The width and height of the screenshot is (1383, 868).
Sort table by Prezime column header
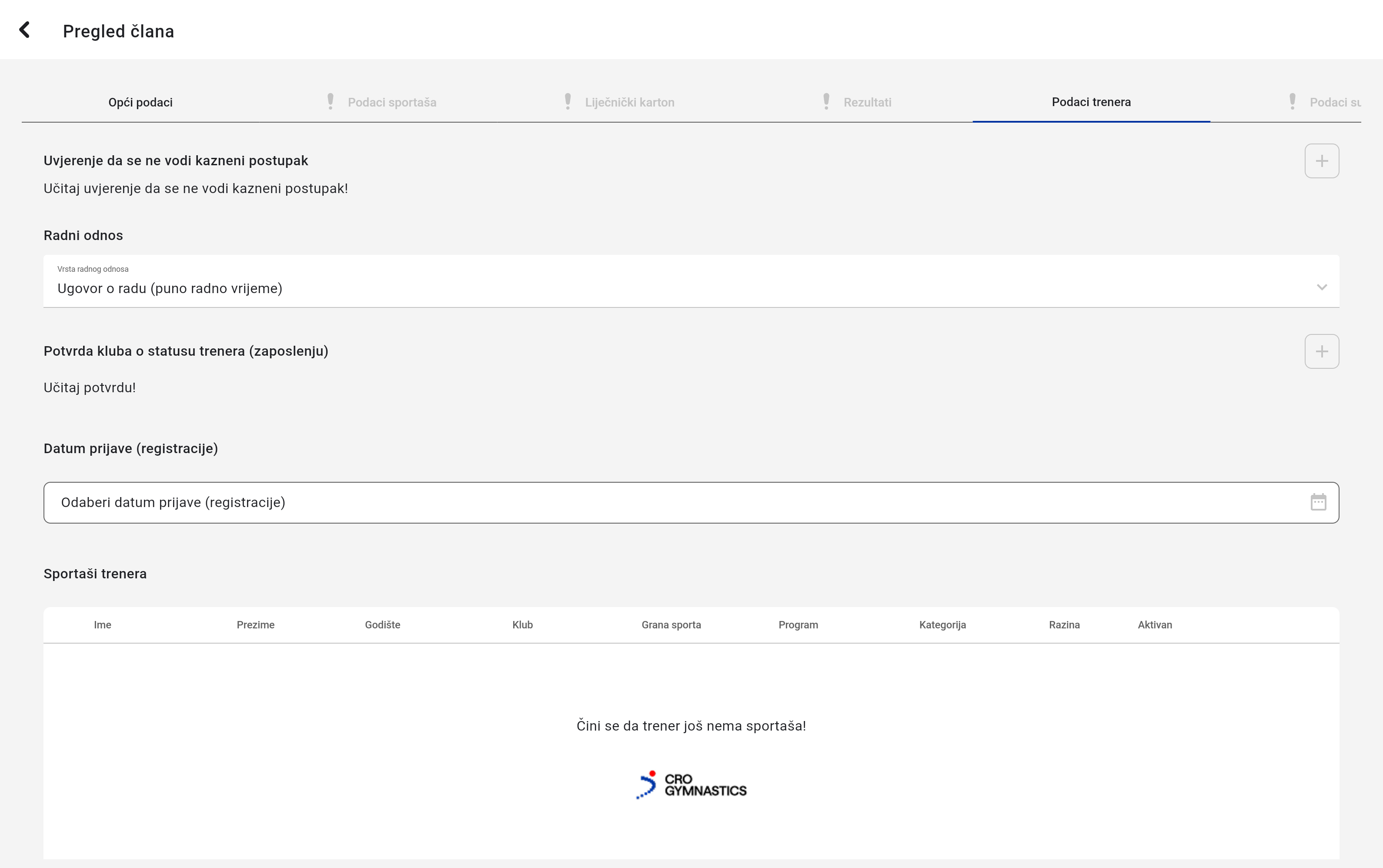pos(255,624)
